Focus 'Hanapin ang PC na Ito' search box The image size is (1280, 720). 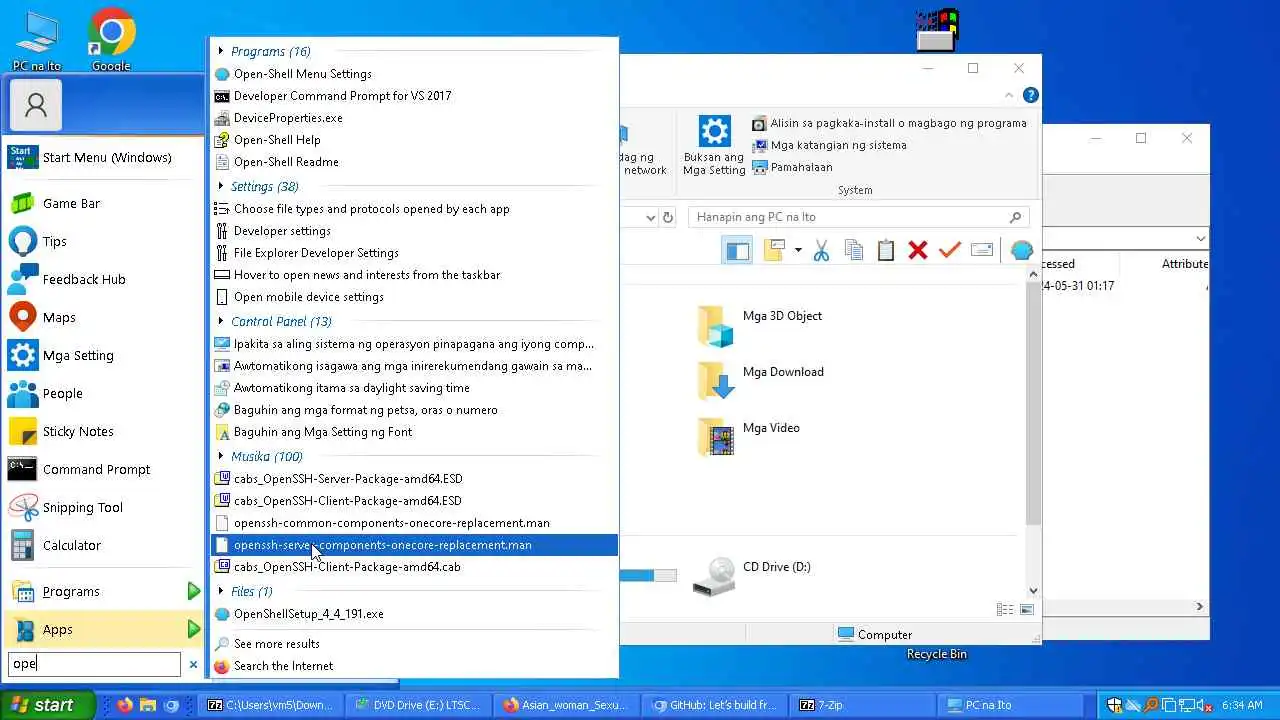click(x=858, y=217)
